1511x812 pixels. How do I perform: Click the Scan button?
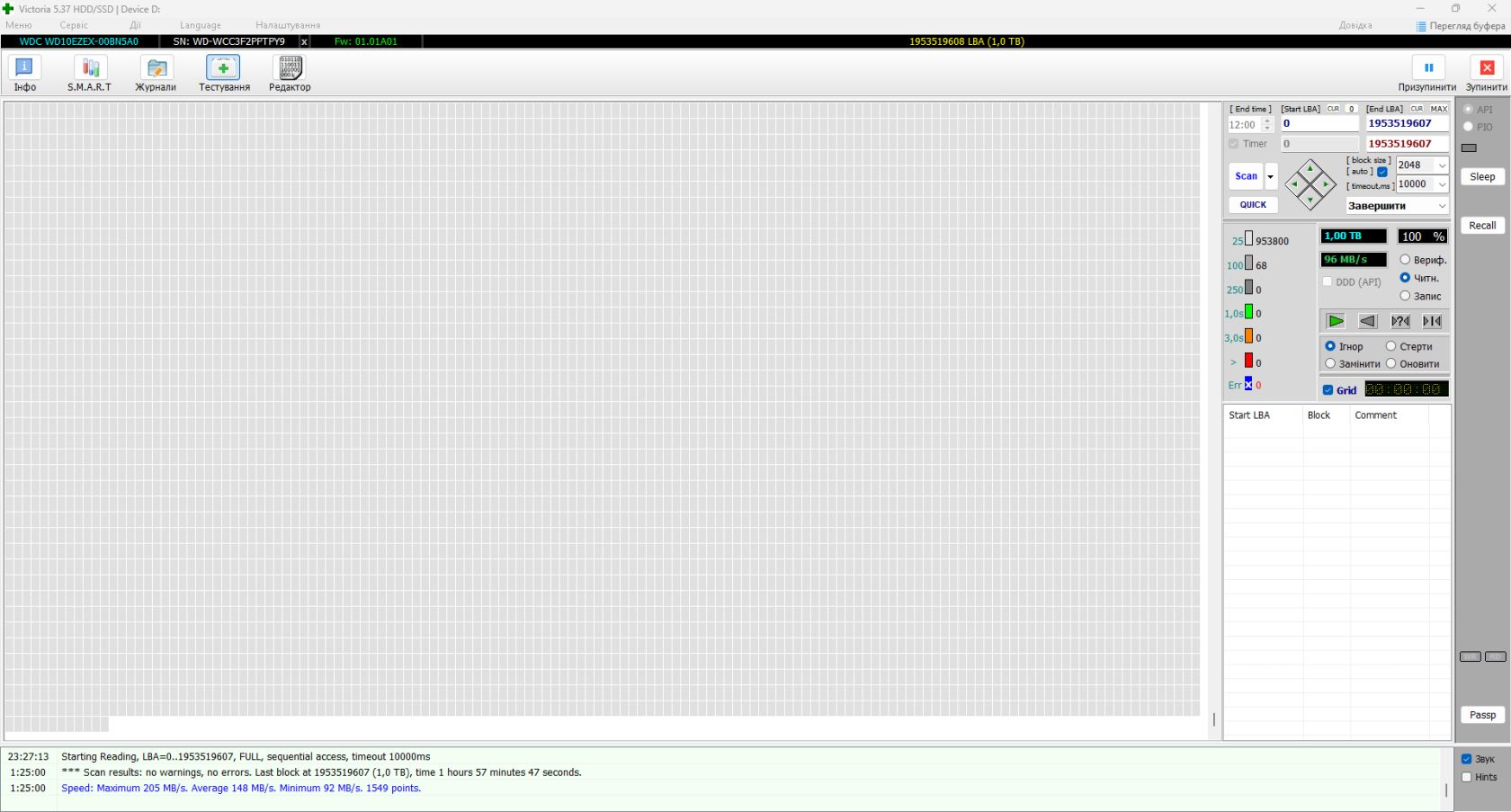1247,176
